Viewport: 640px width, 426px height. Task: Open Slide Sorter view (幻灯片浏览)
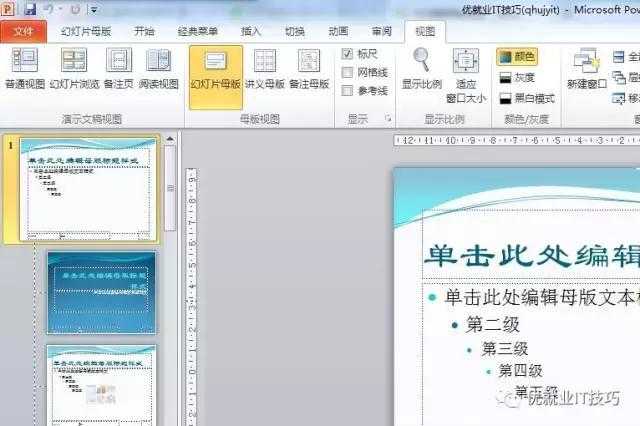point(74,68)
